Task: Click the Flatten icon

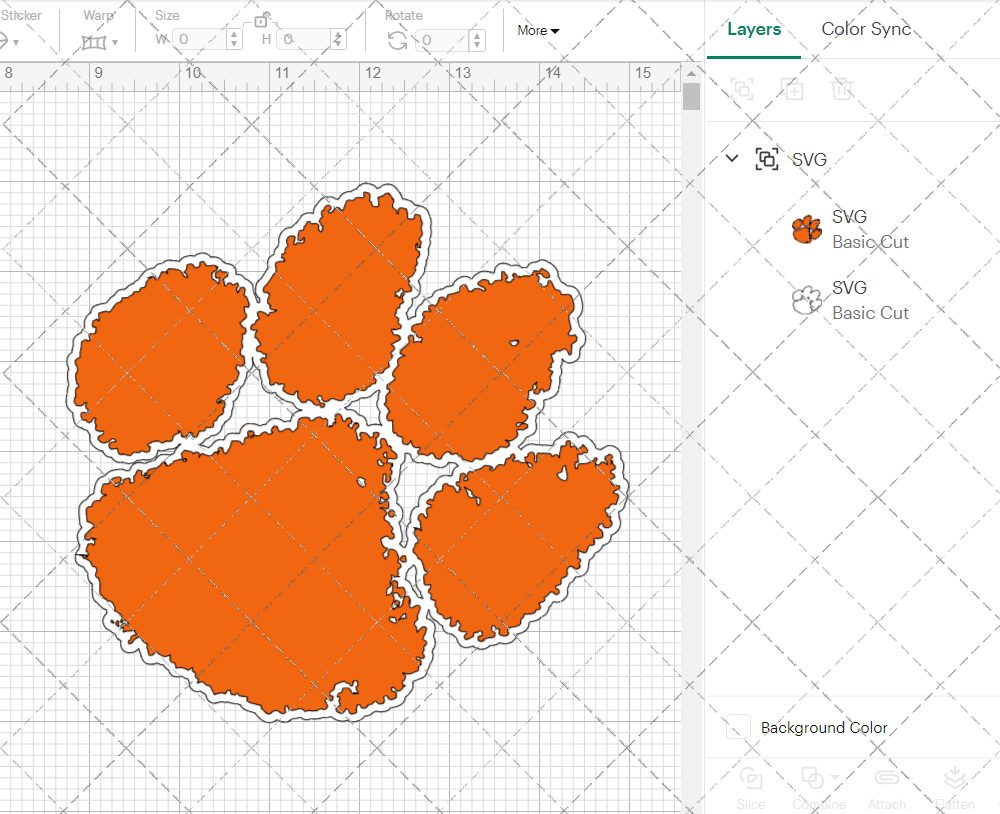Action: click(x=955, y=777)
